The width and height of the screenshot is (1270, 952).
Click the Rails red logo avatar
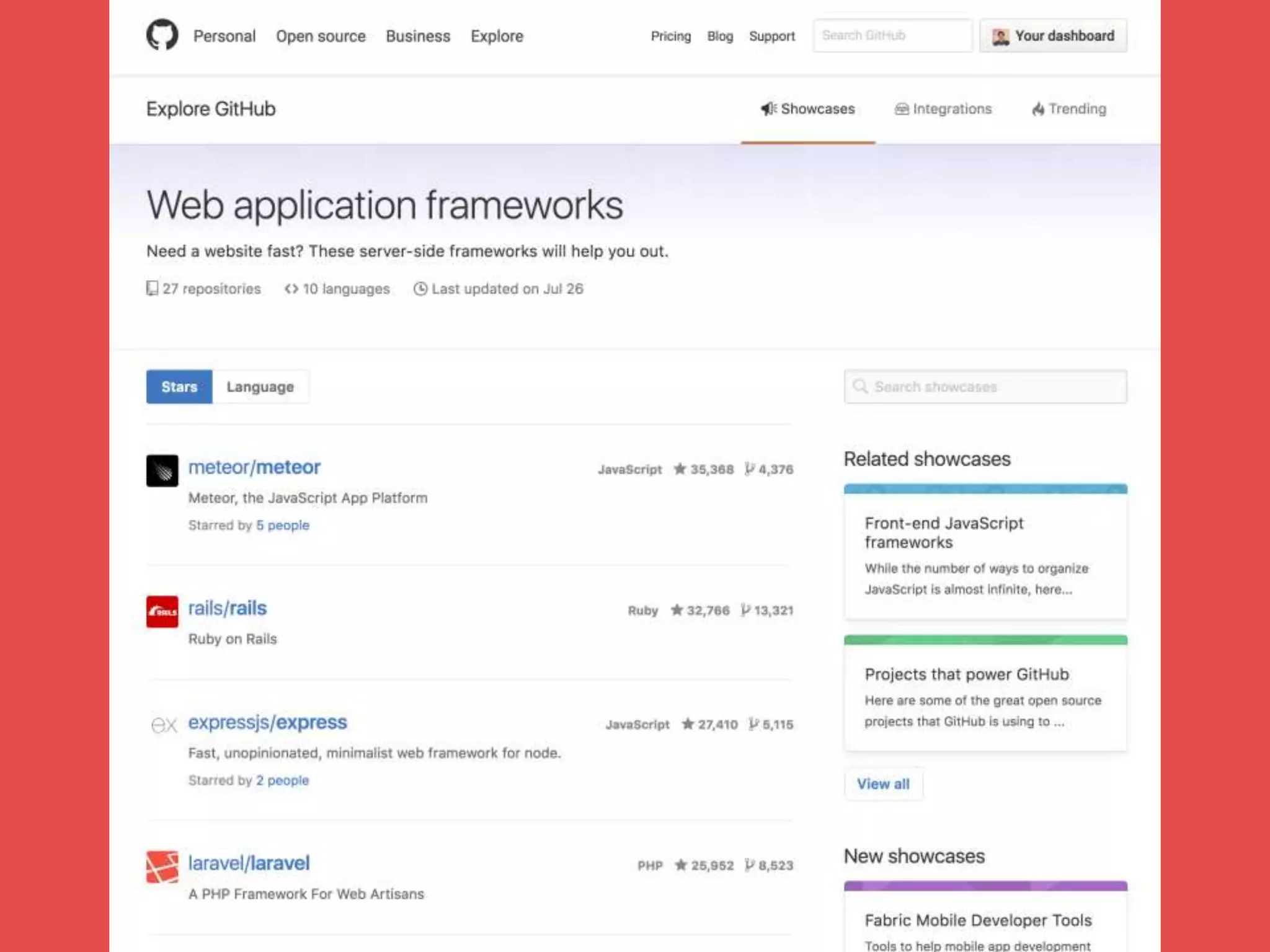pyautogui.click(x=162, y=611)
